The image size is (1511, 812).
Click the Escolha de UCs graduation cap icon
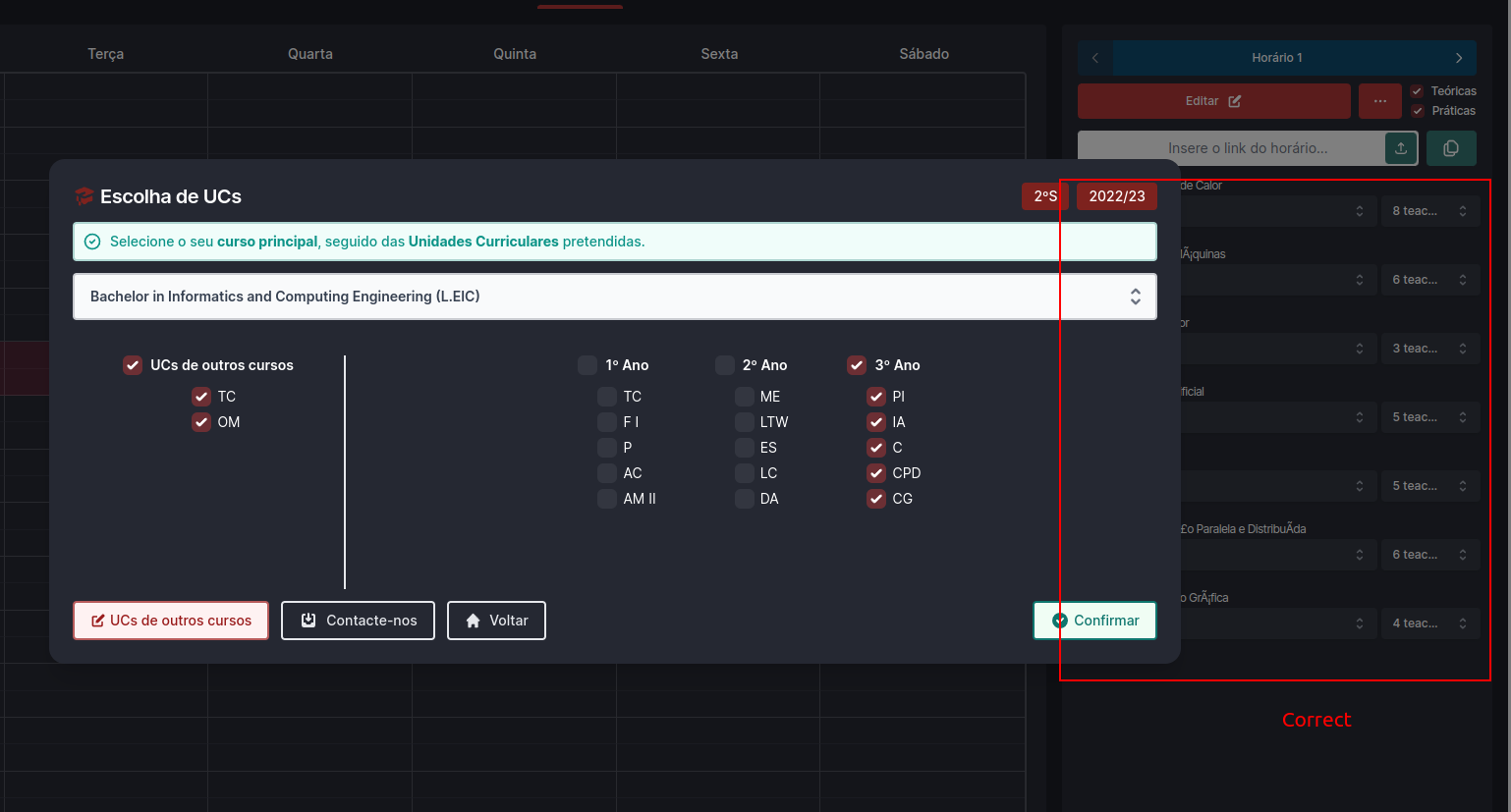84,196
